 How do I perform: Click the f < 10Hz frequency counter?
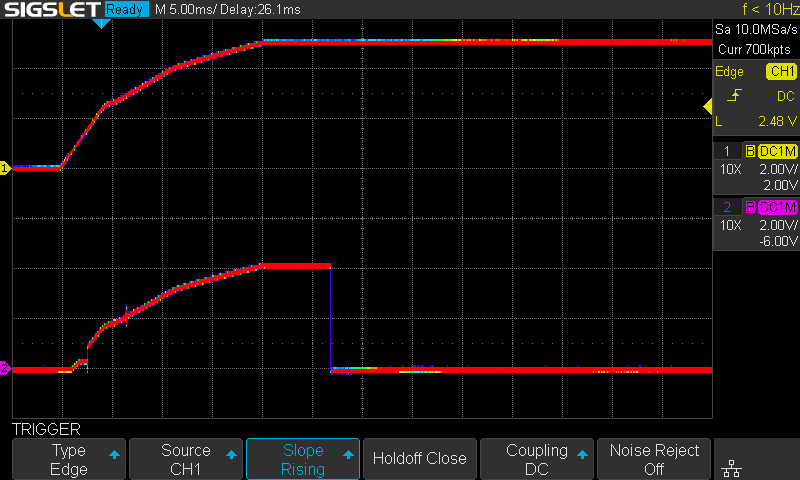[770, 9]
